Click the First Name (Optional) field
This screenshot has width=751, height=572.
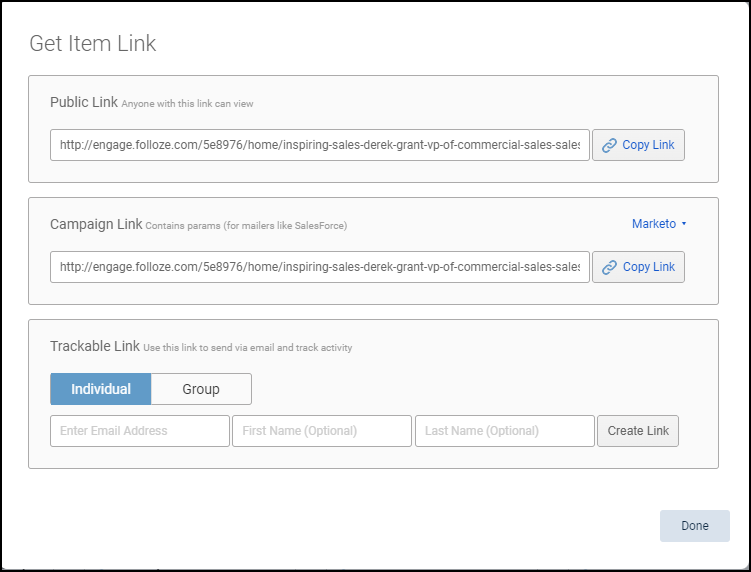point(322,431)
